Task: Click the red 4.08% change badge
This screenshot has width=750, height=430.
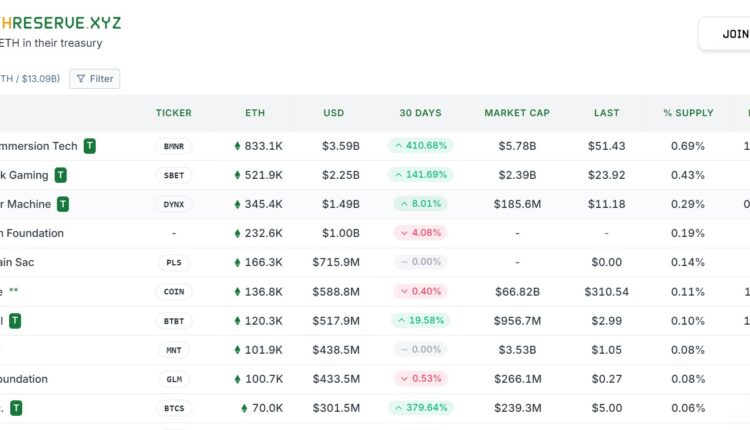Action: coord(420,233)
